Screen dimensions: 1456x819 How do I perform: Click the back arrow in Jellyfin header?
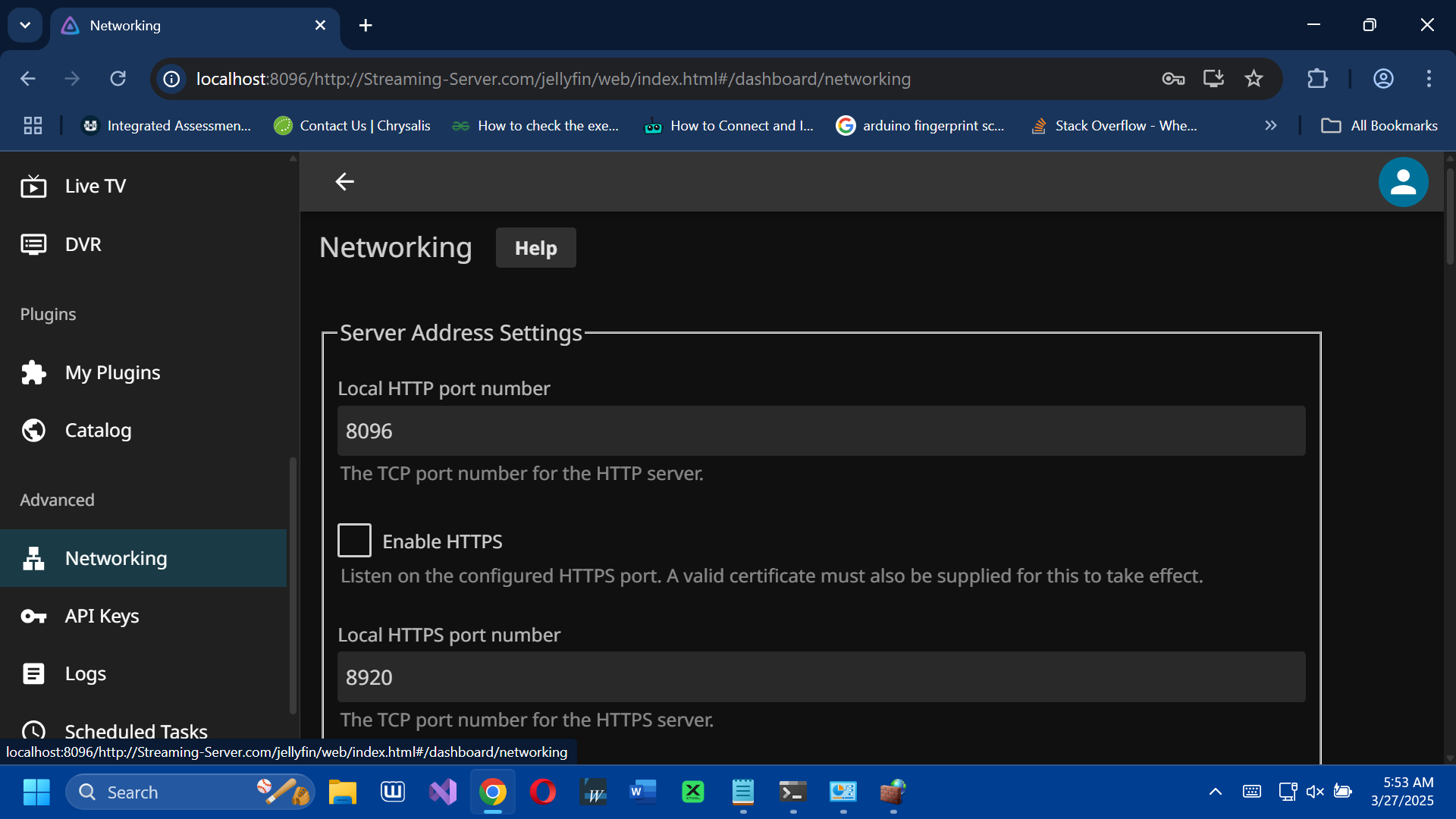(345, 182)
